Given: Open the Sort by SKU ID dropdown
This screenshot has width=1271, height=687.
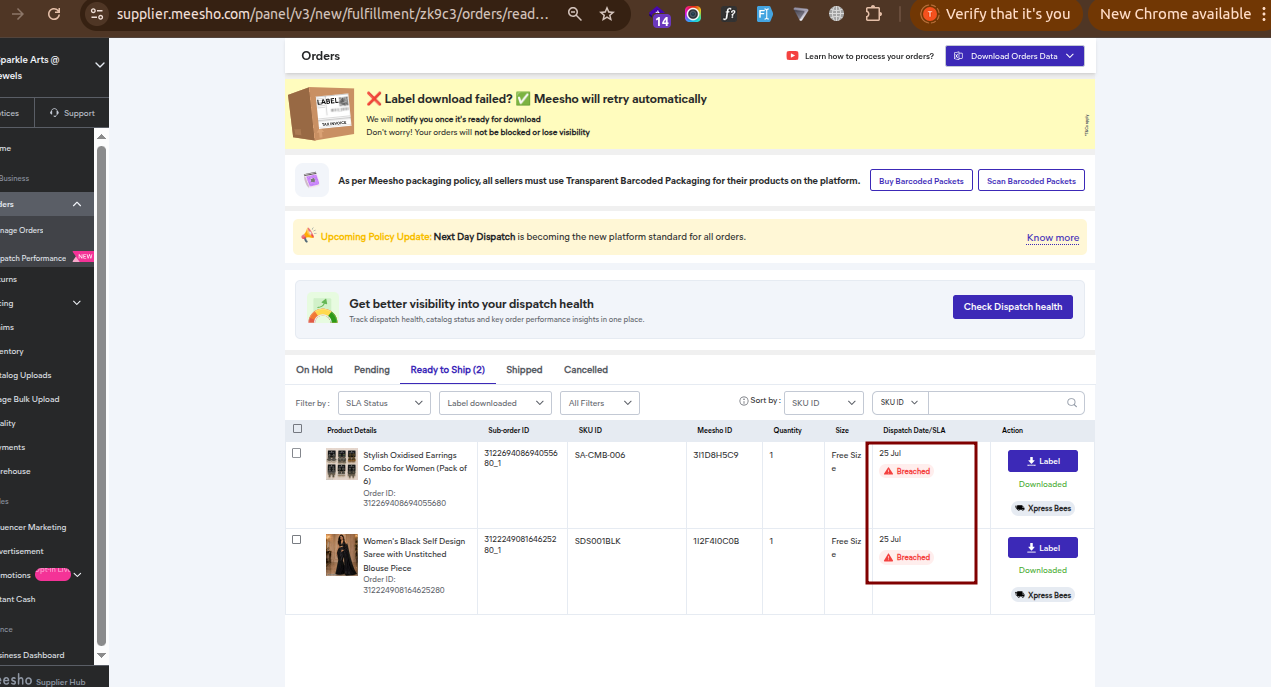Looking at the screenshot, I should (824, 402).
